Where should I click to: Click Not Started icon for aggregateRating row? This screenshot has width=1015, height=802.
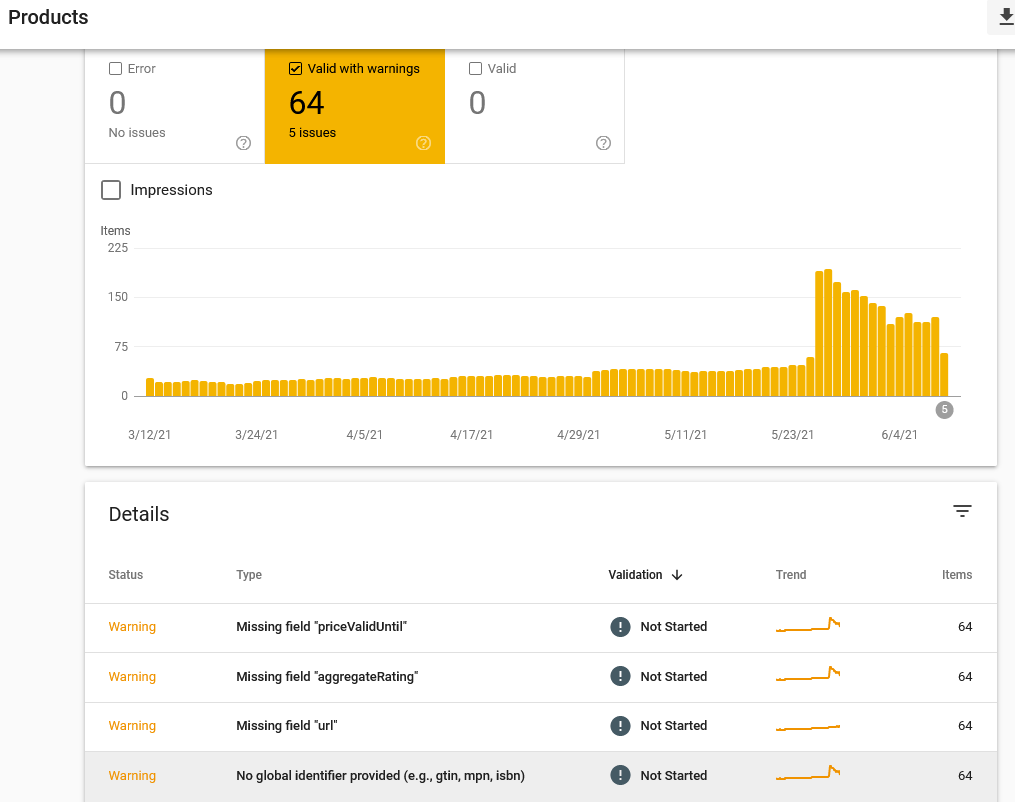(x=620, y=677)
